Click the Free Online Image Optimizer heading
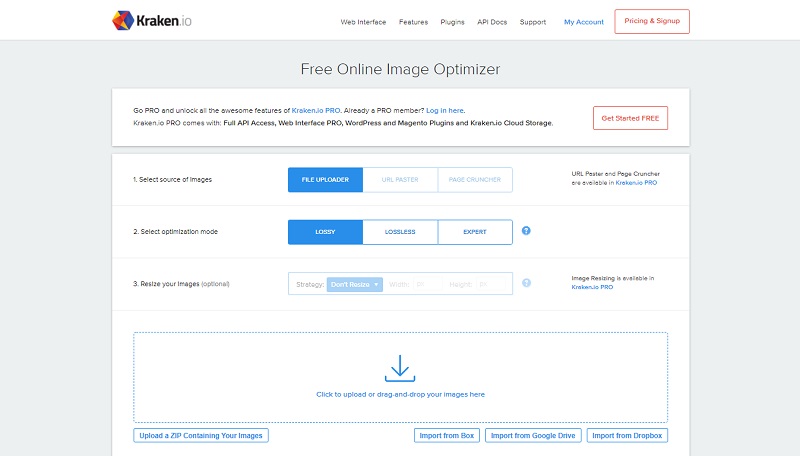 pos(401,69)
